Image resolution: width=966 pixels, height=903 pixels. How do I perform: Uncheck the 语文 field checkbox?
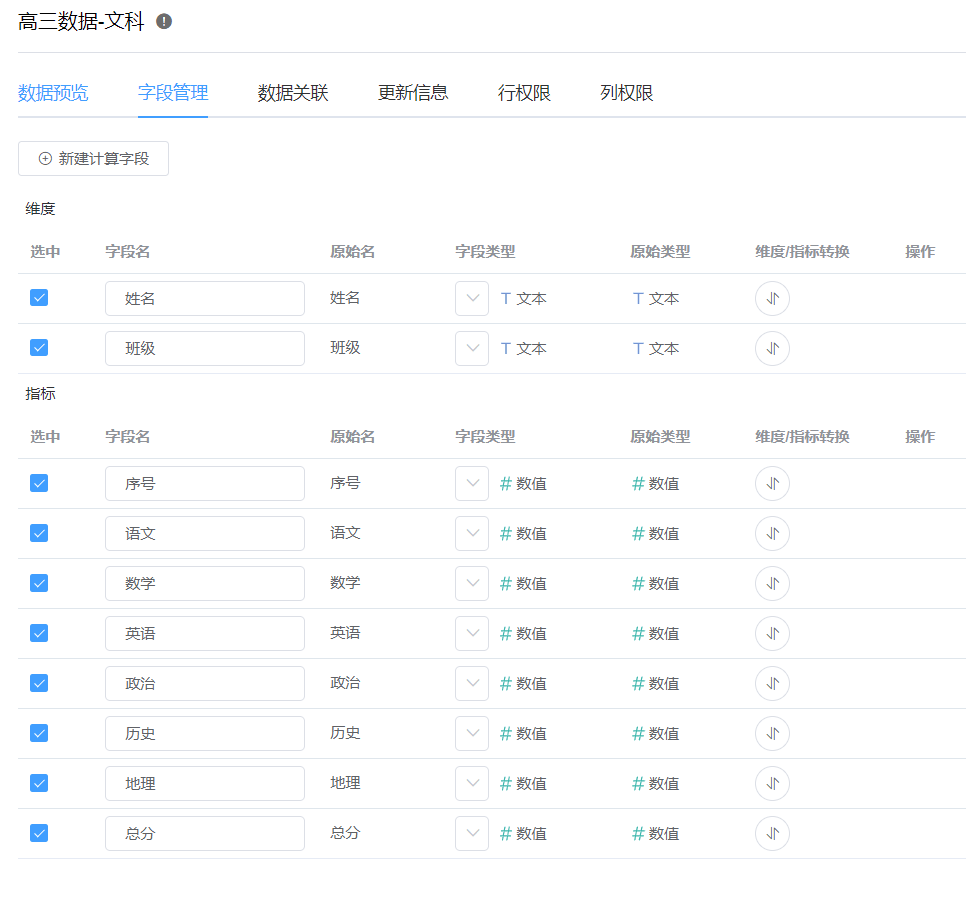click(39, 533)
